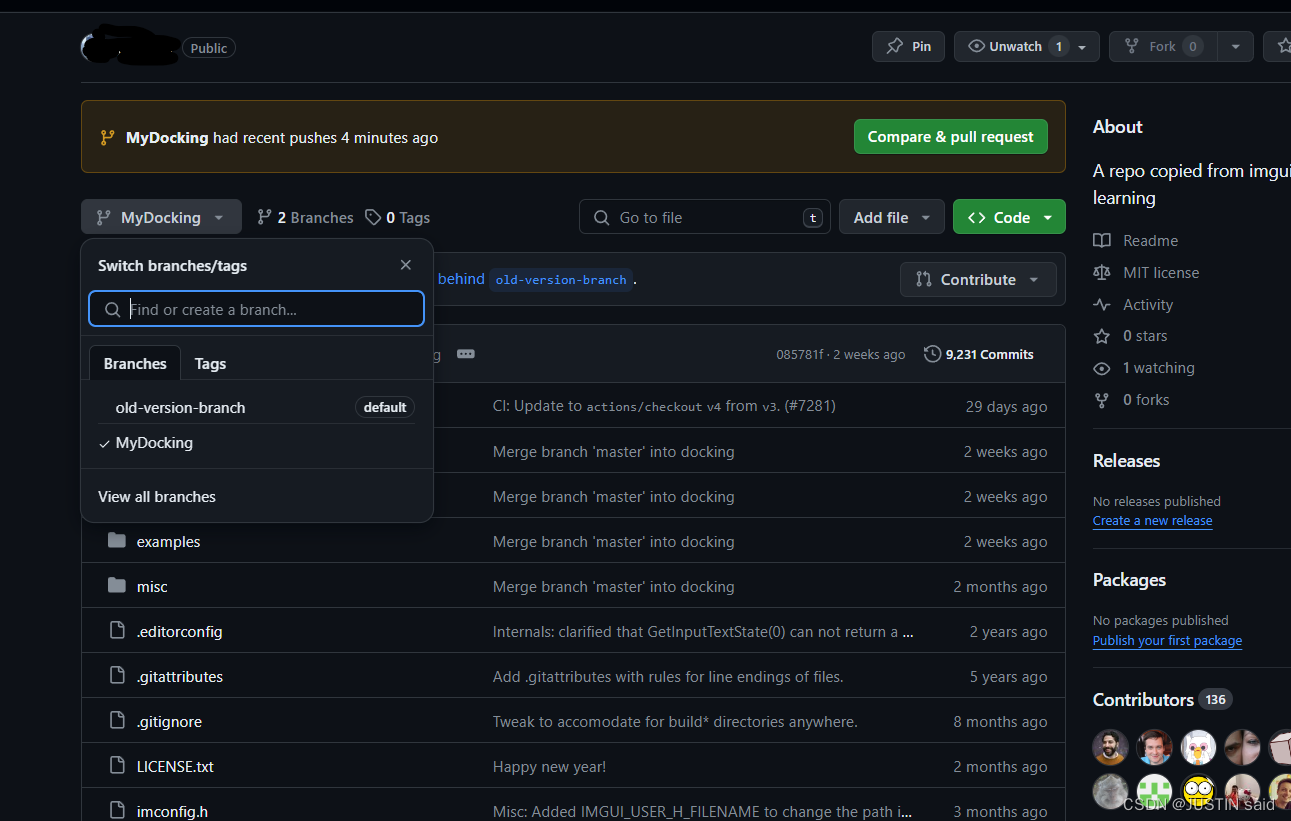
Task: Open the Add file dropdown
Action: tap(892, 217)
